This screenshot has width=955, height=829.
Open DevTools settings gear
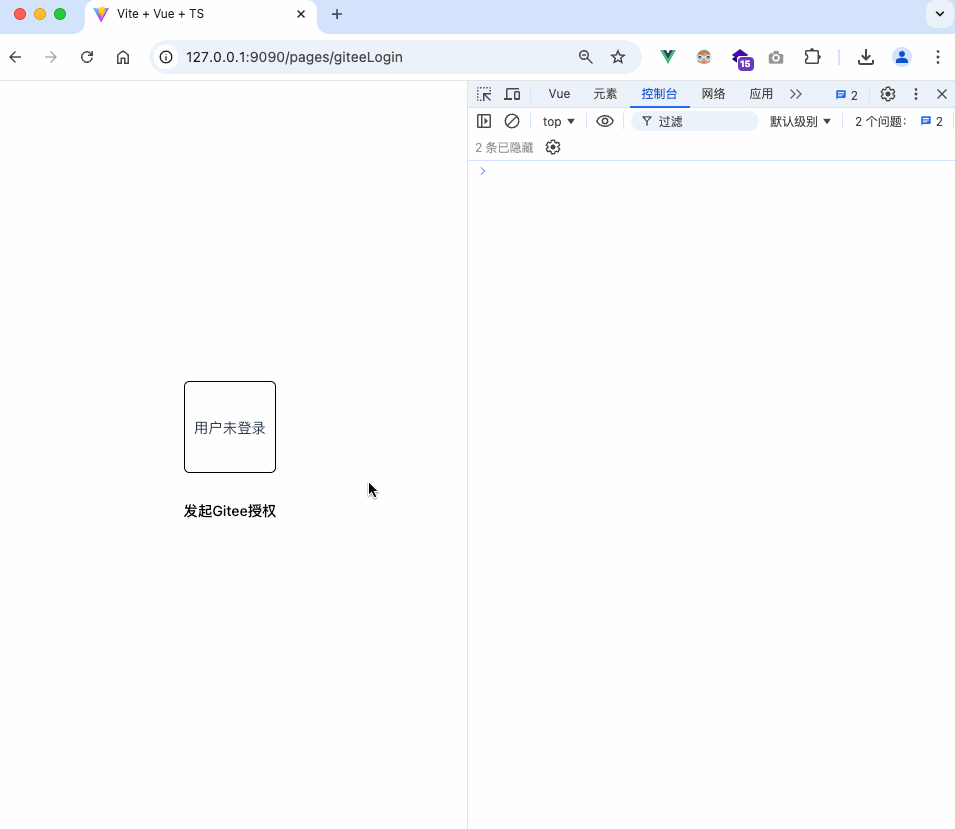click(887, 94)
